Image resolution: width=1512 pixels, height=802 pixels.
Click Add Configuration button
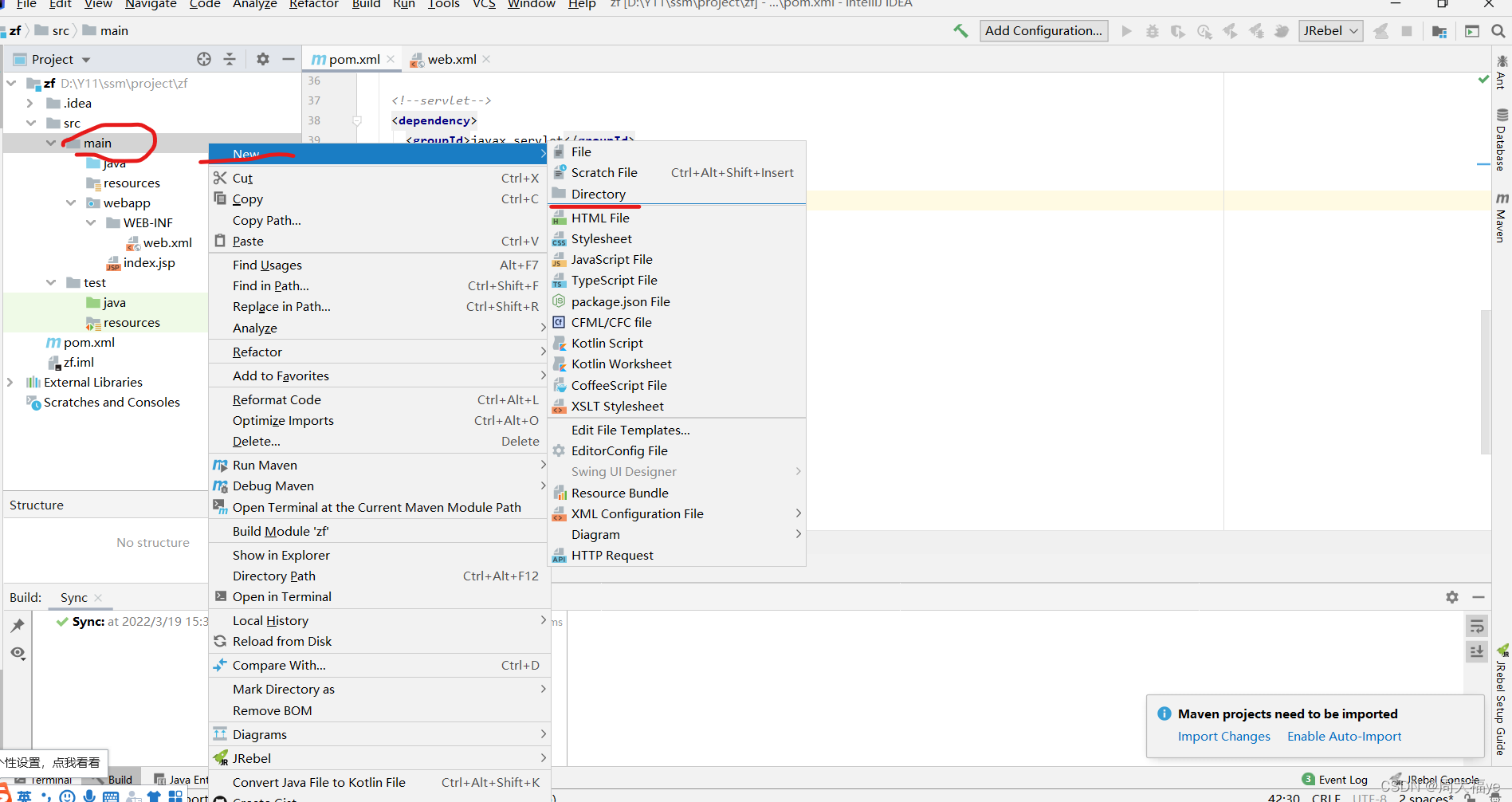1043,31
